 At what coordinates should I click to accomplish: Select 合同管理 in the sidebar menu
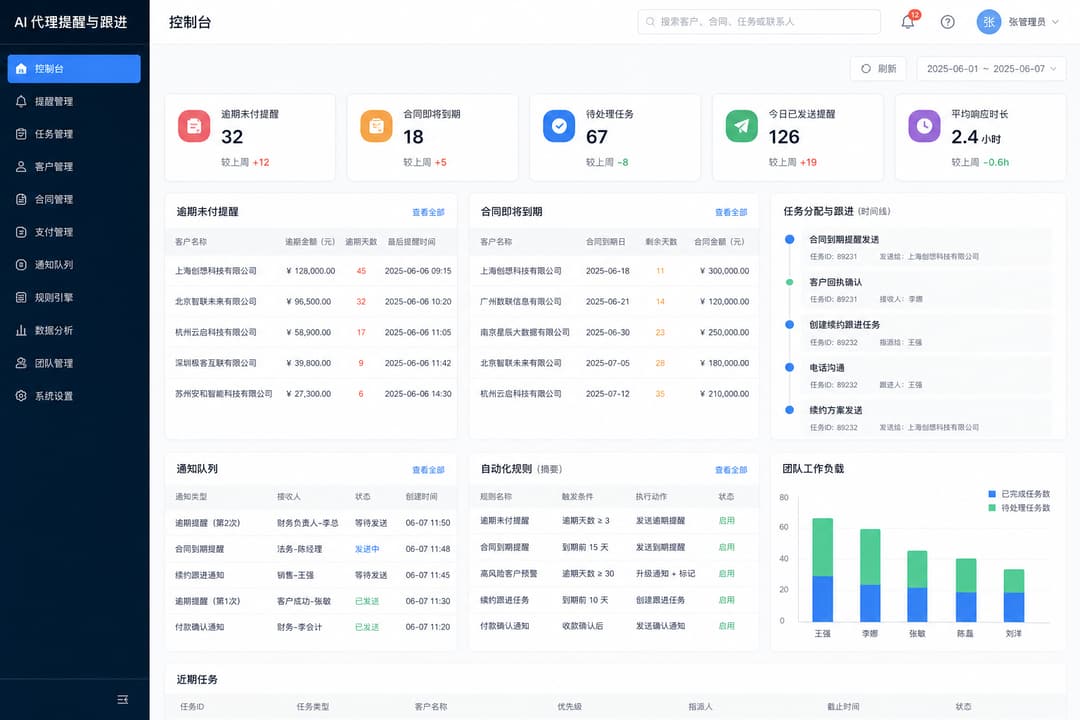pyautogui.click(x=74, y=199)
